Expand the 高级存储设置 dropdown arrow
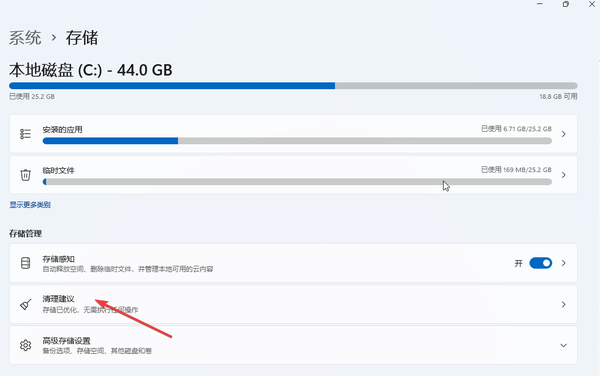600x376 pixels. tap(563, 345)
